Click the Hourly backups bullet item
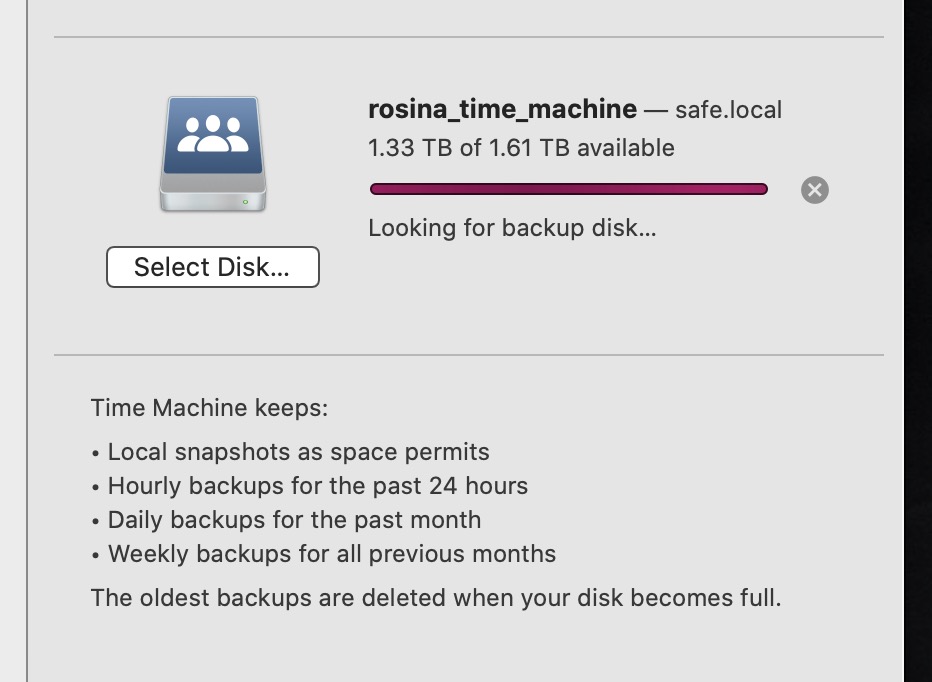The image size is (932, 682). [319, 485]
